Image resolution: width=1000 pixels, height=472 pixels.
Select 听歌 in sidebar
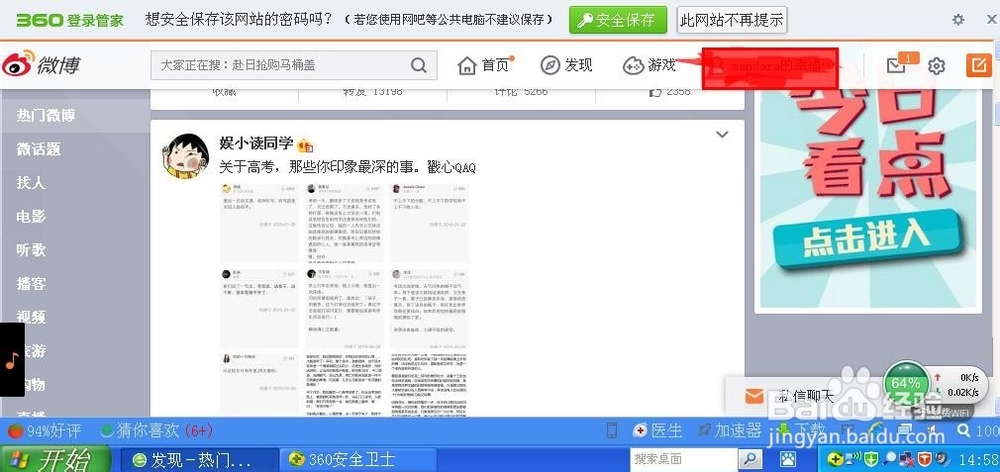tap(31, 250)
